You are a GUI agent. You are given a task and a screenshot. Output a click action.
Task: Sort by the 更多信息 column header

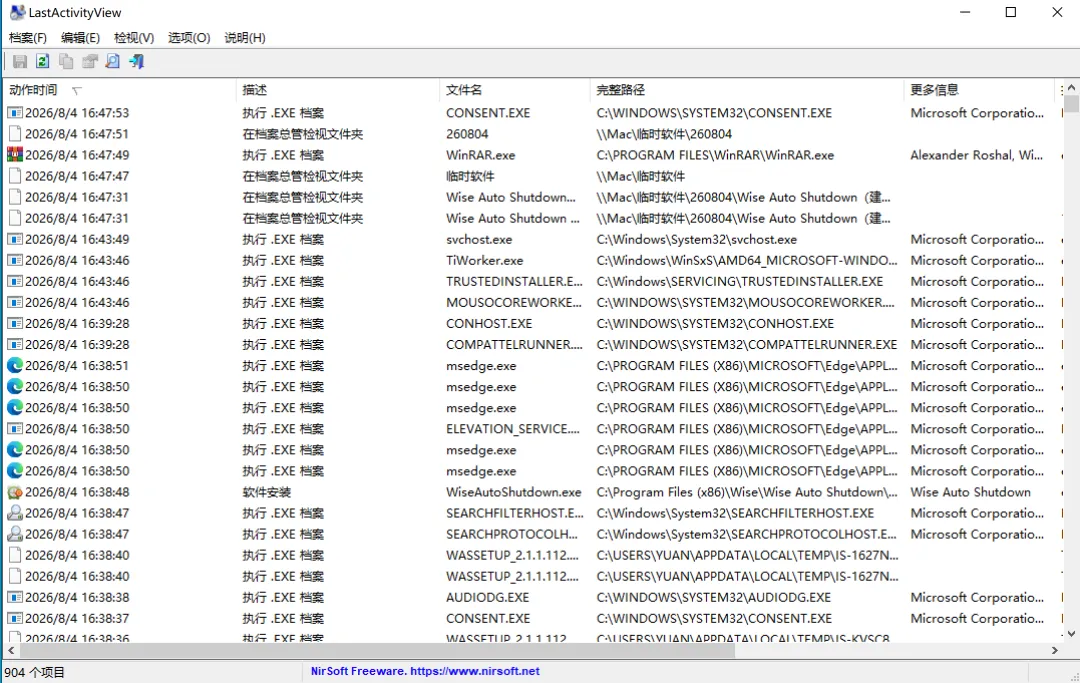979,90
